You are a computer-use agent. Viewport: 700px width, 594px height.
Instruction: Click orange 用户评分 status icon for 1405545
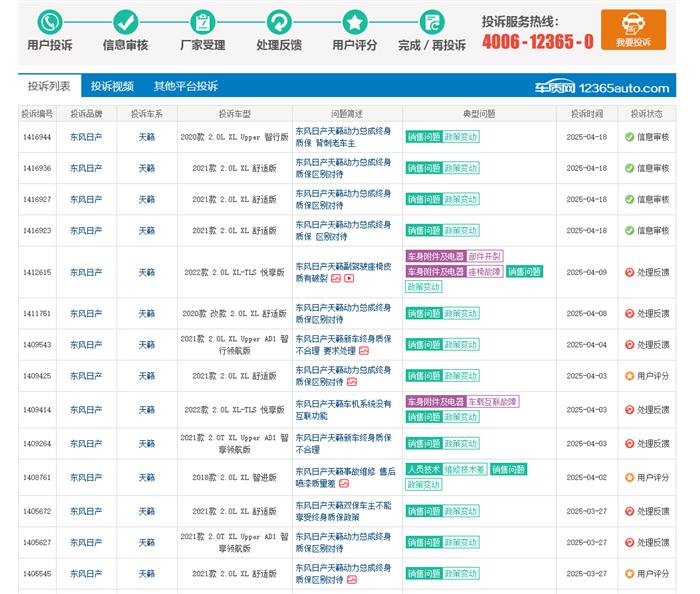point(629,574)
